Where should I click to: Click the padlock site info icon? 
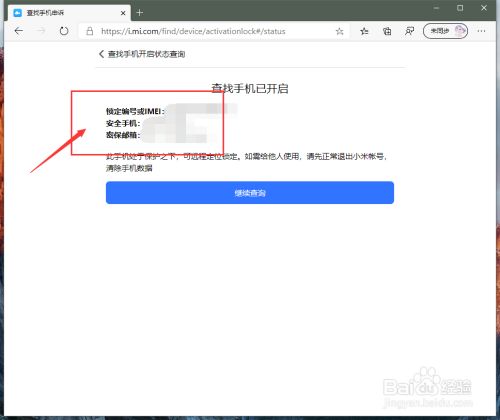(89, 31)
